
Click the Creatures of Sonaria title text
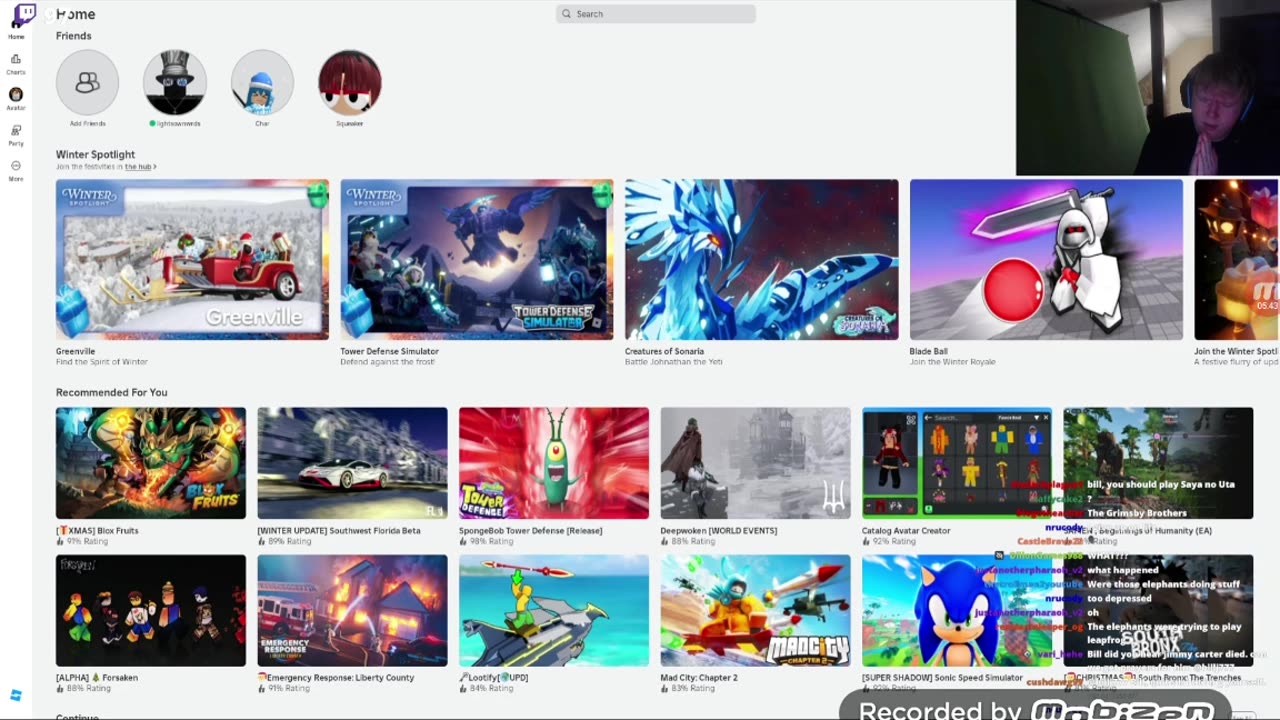coord(665,351)
